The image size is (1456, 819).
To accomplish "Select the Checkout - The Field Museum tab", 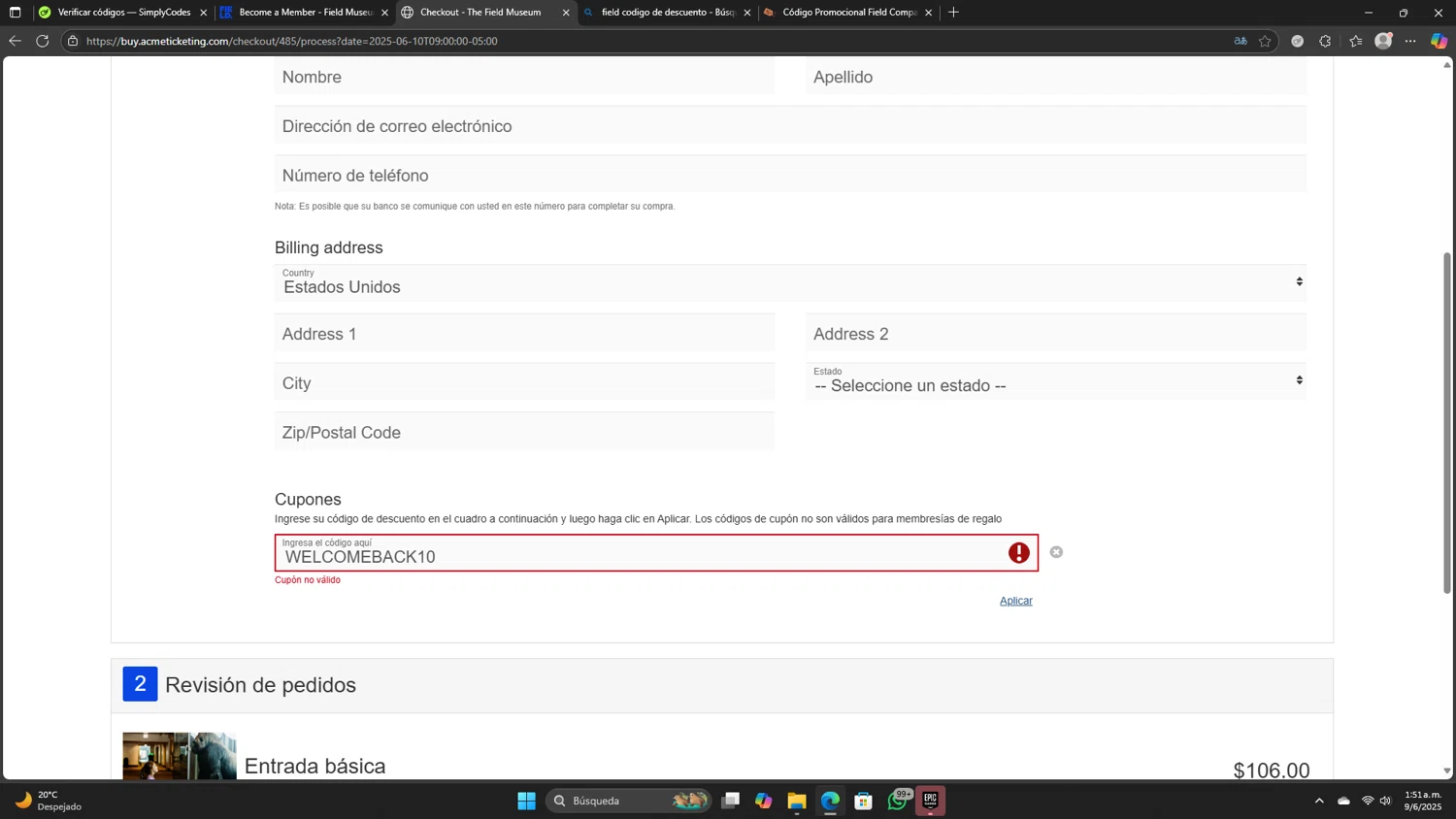I will tap(486, 13).
